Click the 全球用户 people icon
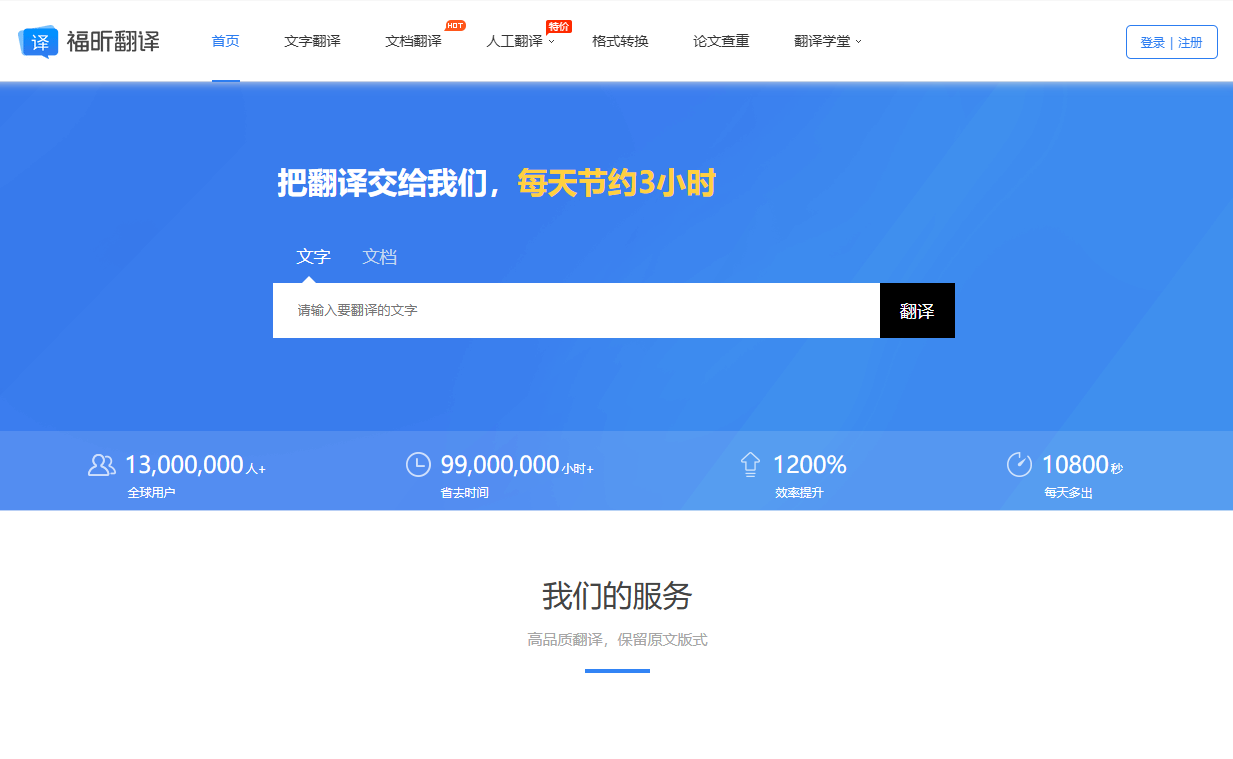1233x759 pixels. point(102,465)
